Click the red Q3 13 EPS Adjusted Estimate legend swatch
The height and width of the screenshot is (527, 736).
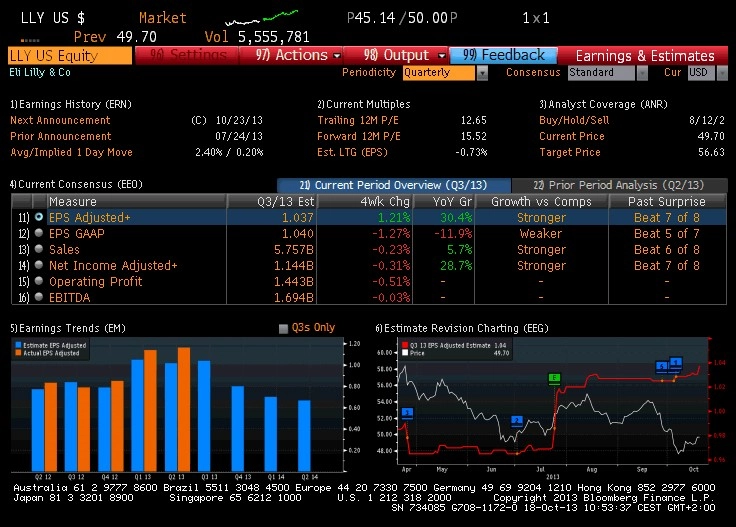point(405,345)
